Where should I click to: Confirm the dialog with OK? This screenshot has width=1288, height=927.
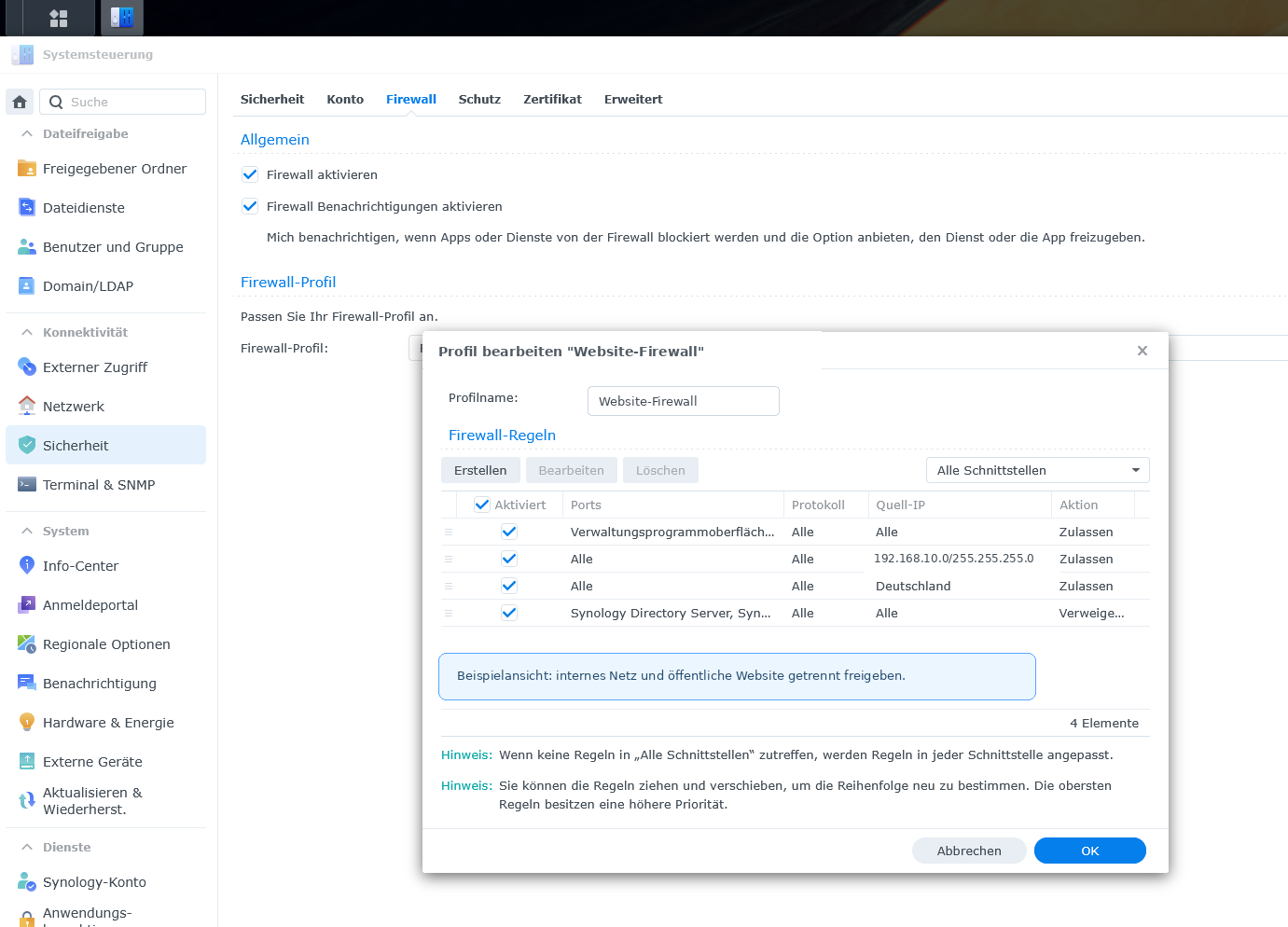tap(1090, 851)
